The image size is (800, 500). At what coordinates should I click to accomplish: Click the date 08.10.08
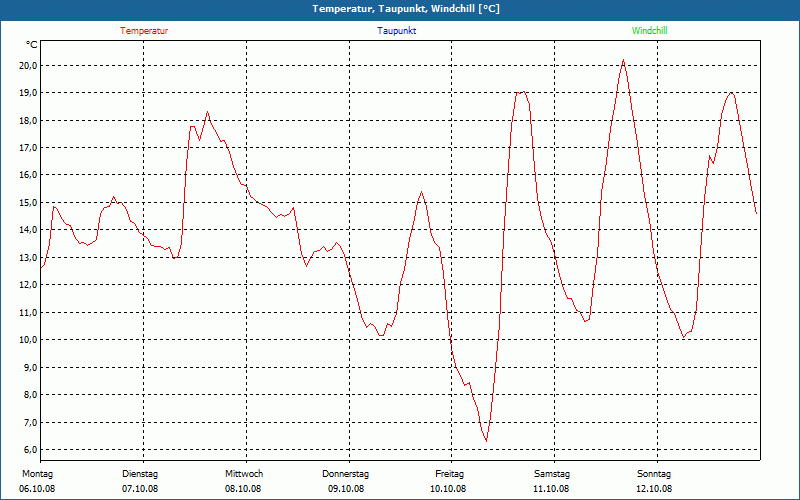point(243,489)
